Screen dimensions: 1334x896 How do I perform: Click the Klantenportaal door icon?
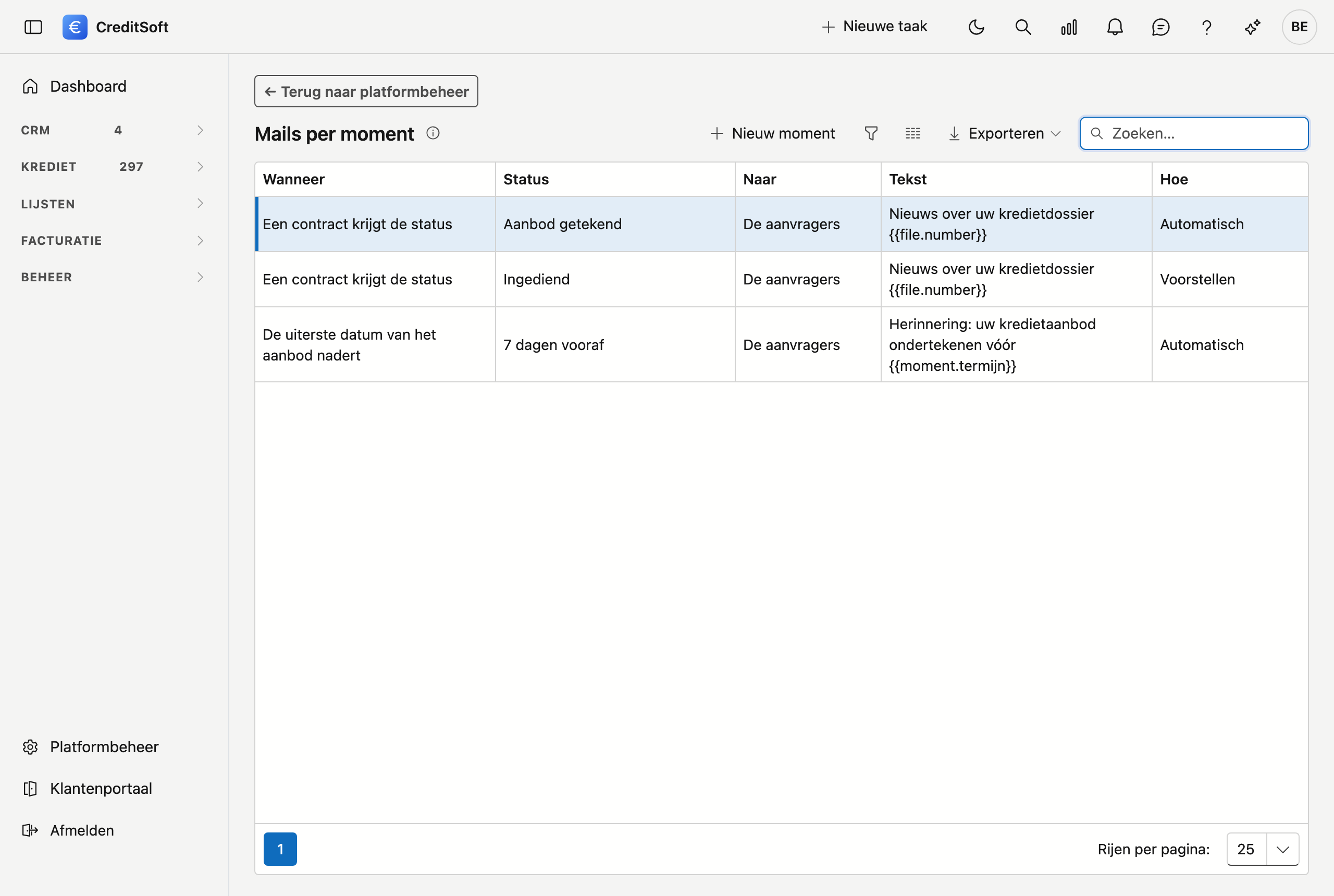click(30, 789)
